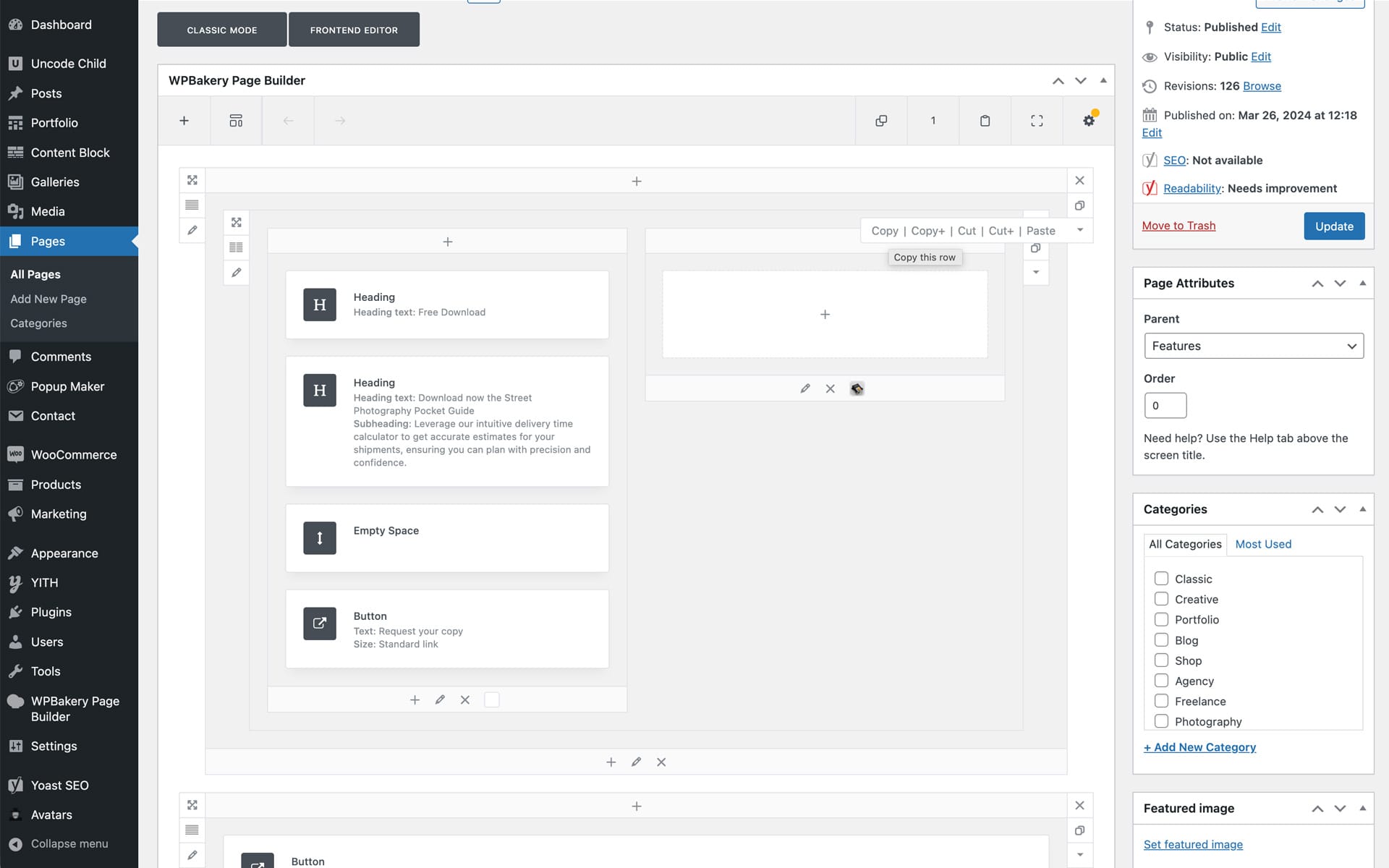The width and height of the screenshot is (1389, 868).
Task: Click the pencil icon to edit first row
Action: (x=192, y=230)
